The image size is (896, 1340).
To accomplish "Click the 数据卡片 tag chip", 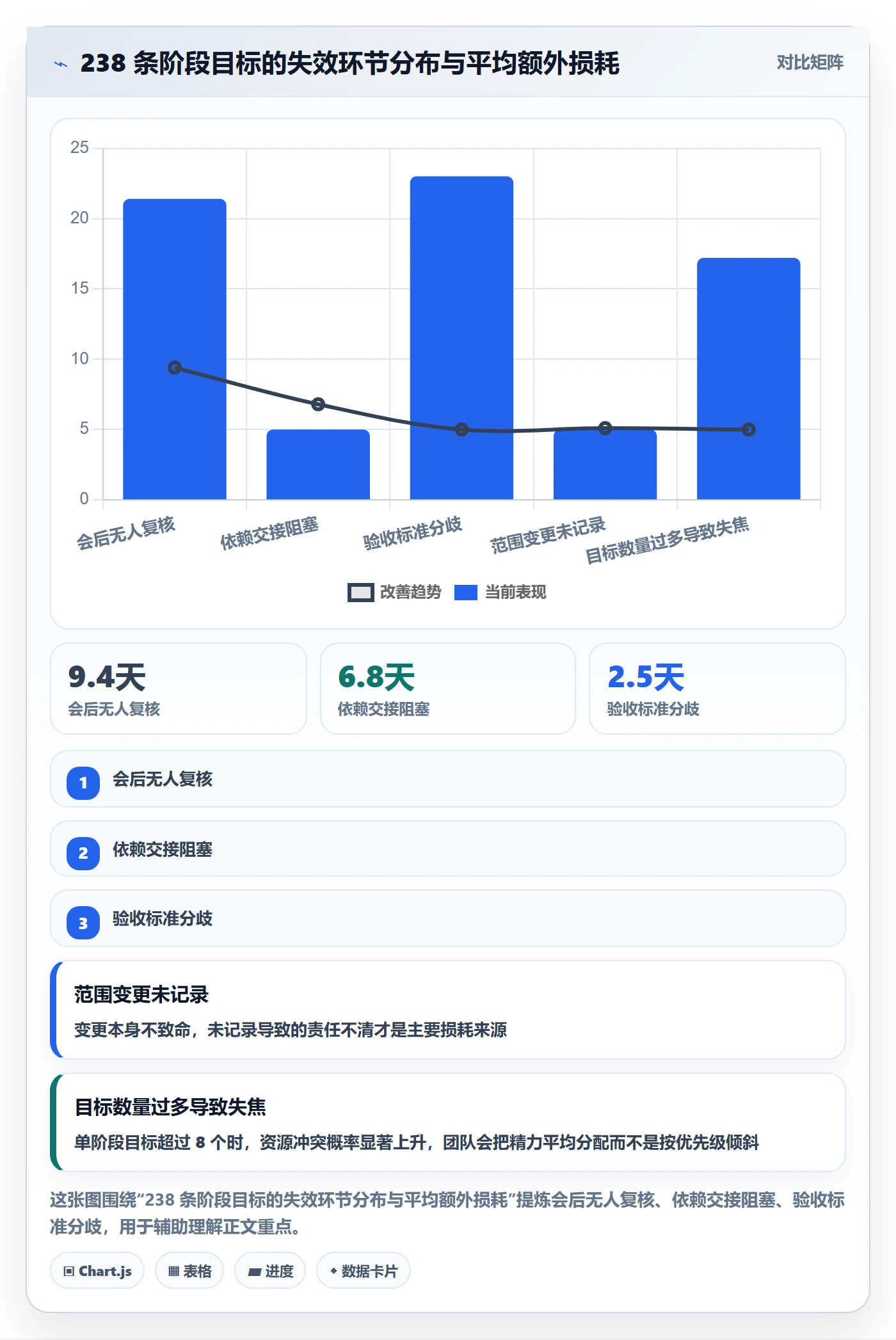I will pyautogui.click(x=364, y=1271).
